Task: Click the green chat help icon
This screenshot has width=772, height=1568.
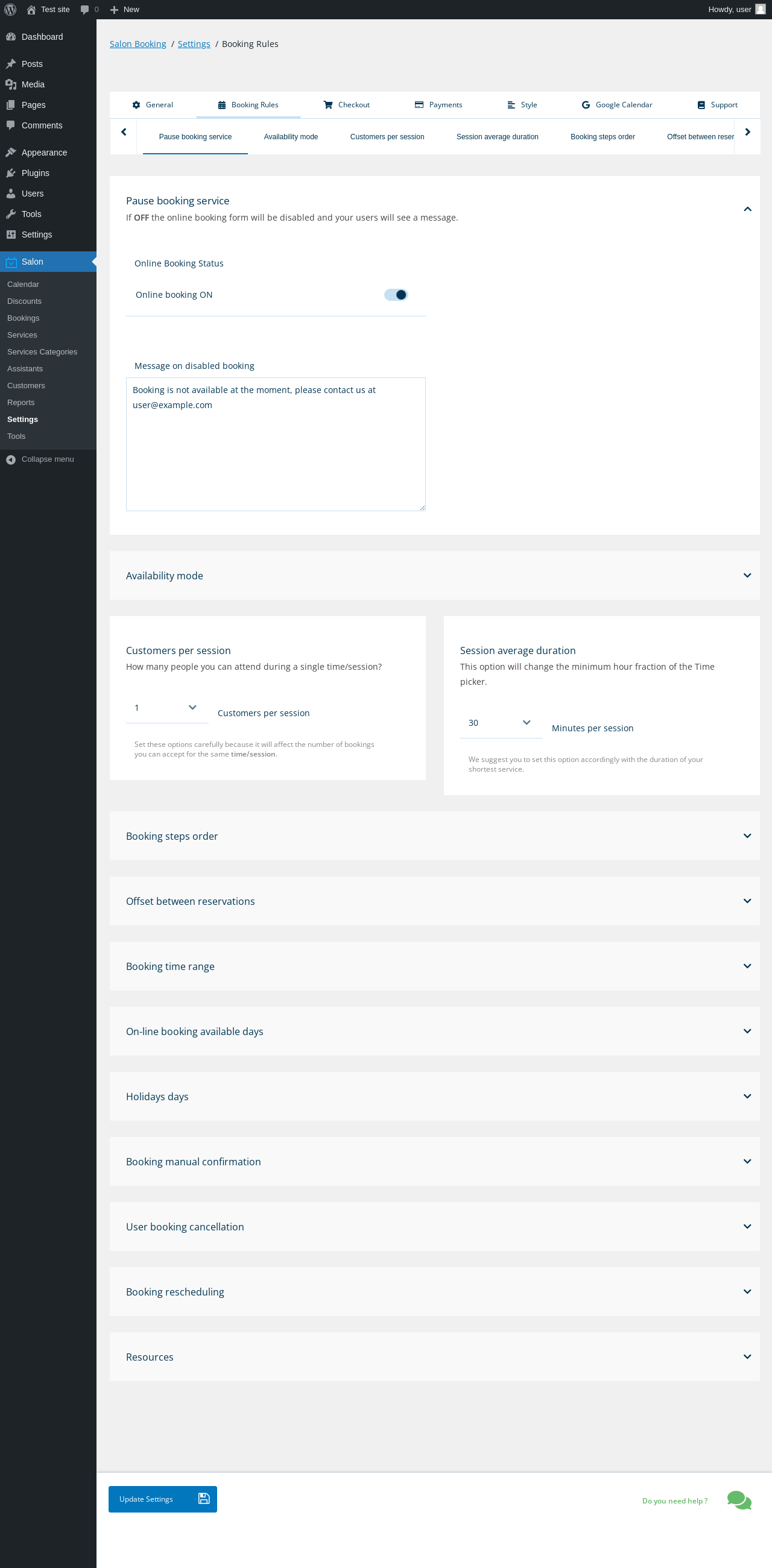Action: (739, 1500)
